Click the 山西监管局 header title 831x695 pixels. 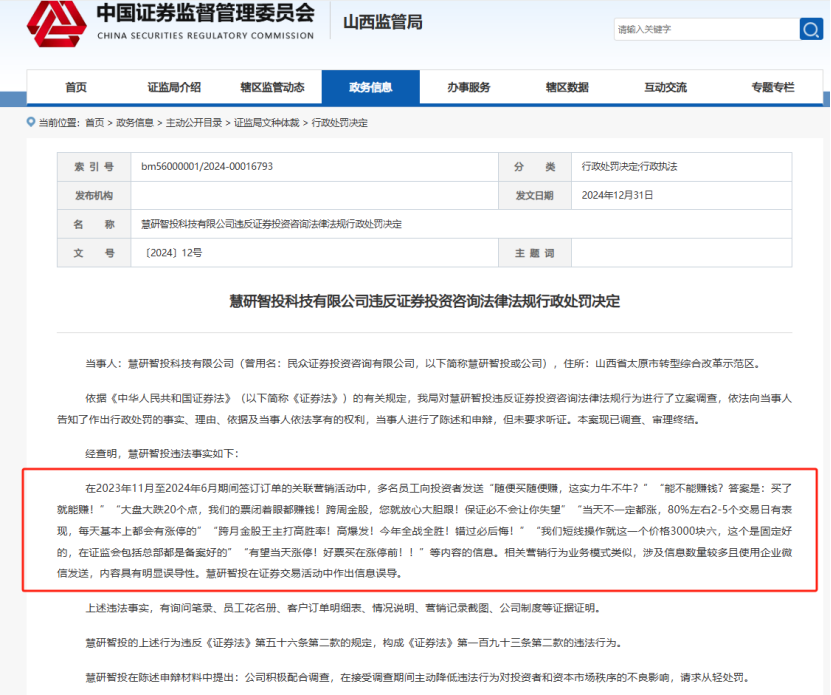tap(383, 22)
